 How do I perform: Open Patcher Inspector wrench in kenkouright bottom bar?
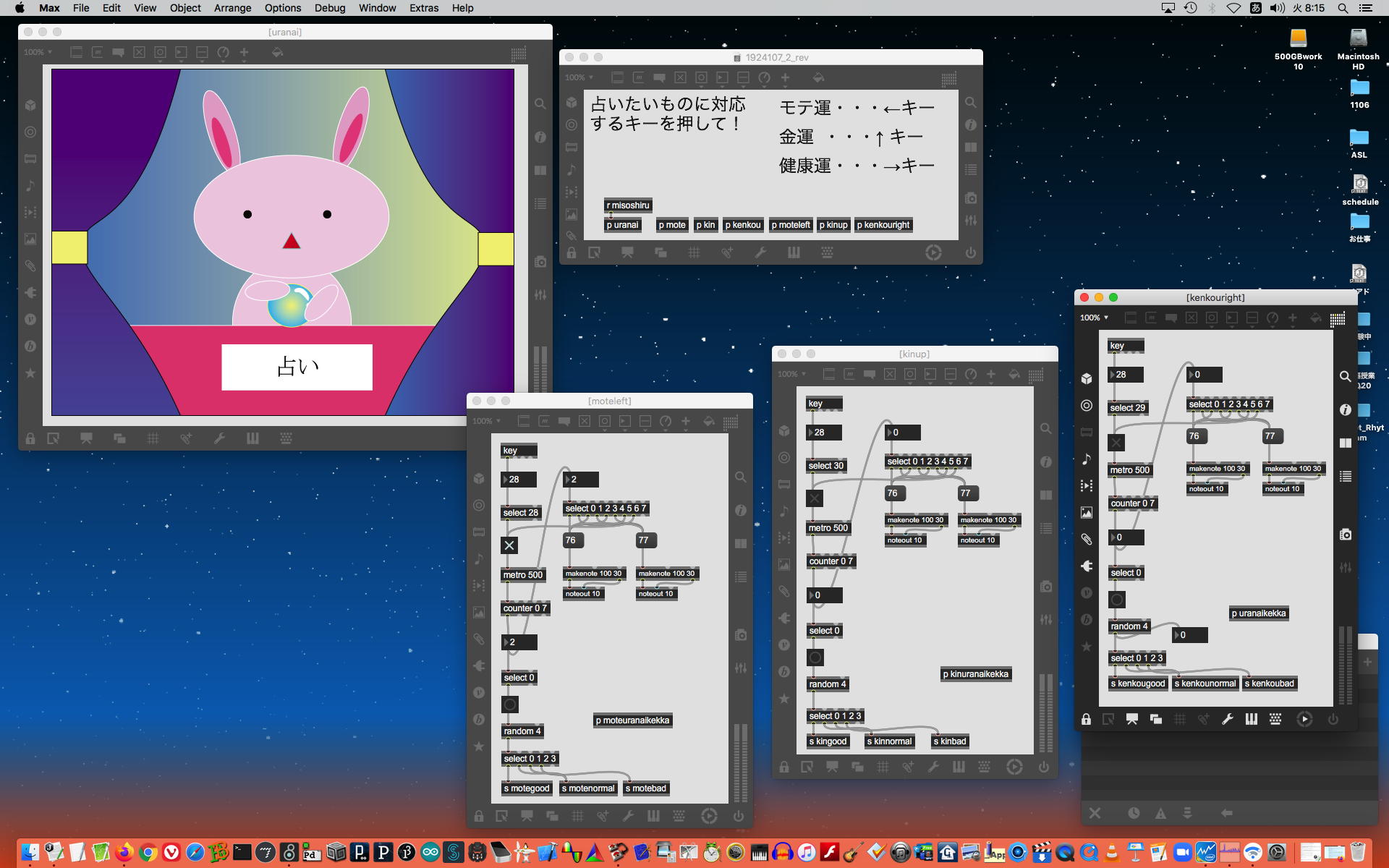click(x=1227, y=719)
